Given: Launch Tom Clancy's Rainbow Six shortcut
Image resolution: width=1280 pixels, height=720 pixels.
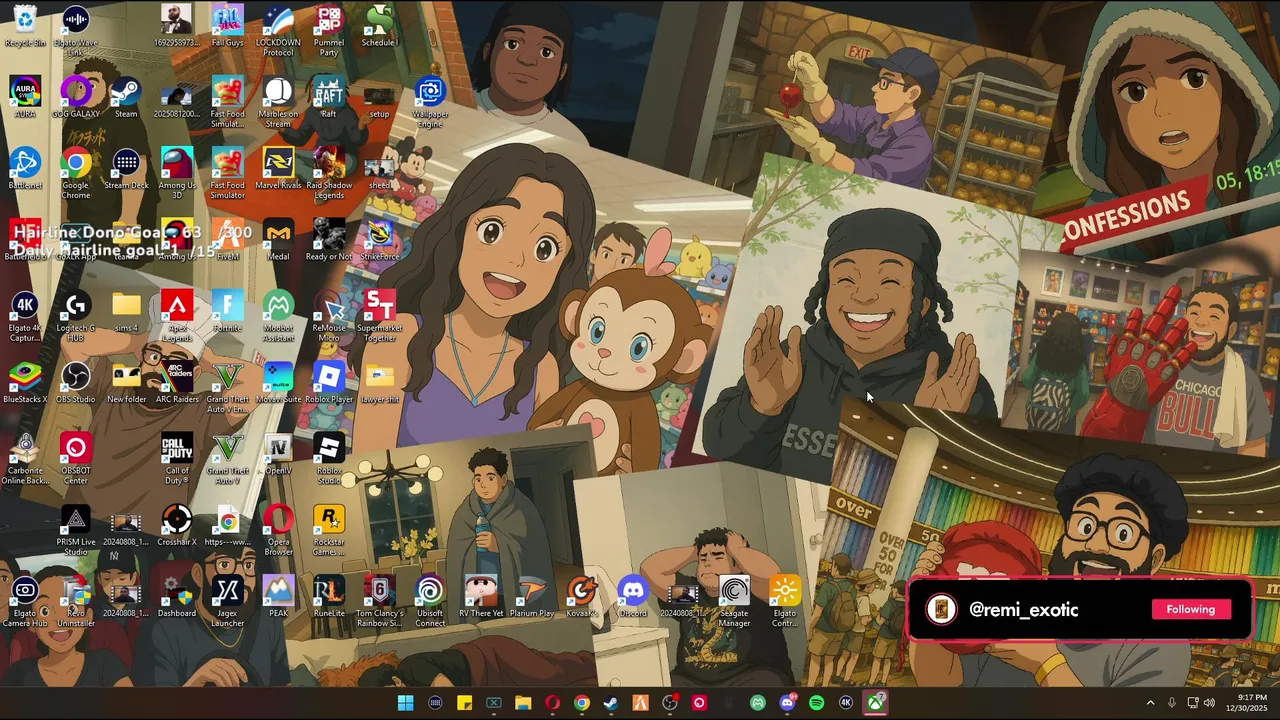Looking at the screenshot, I should [x=379, y=602].
